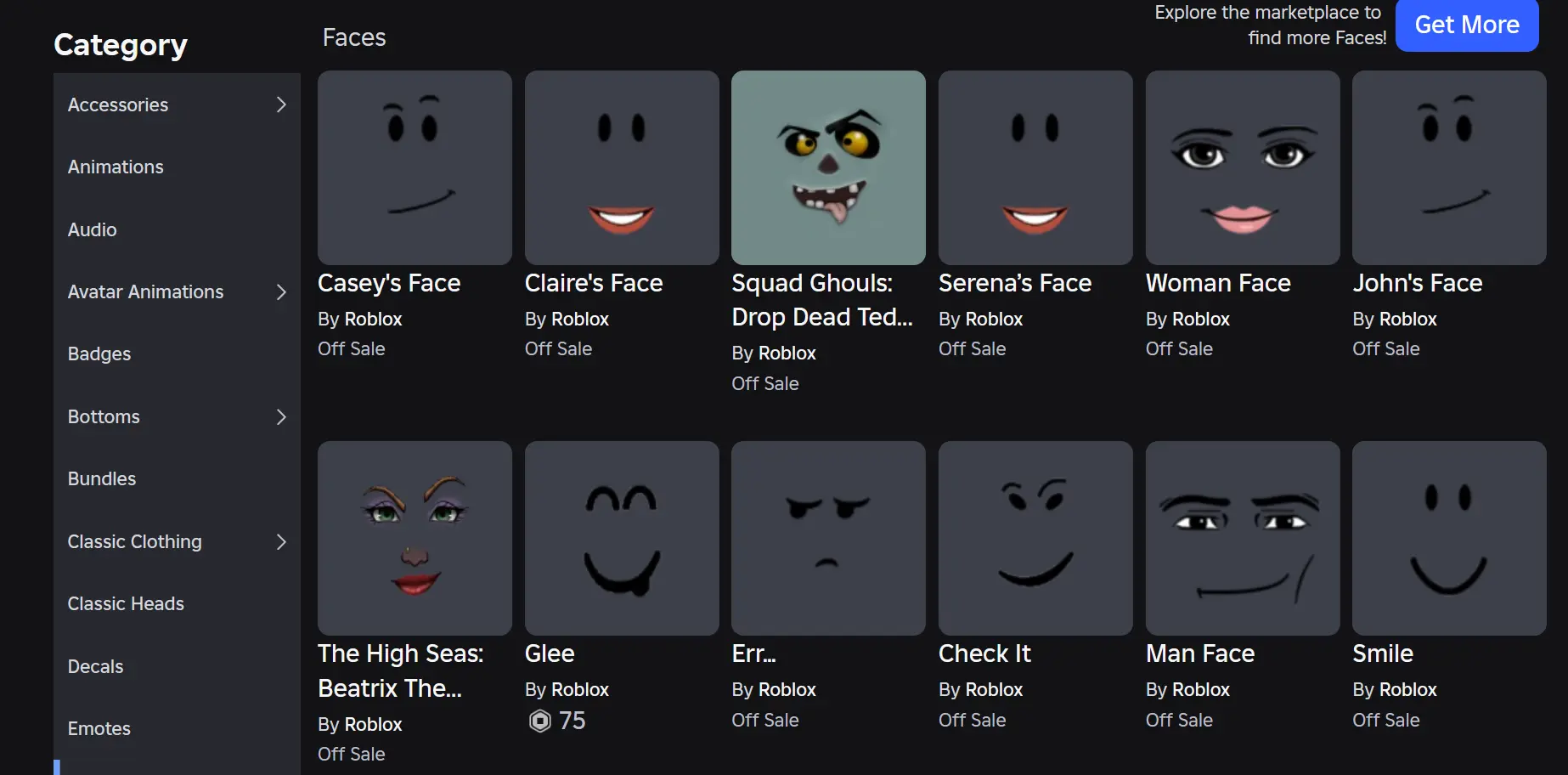The height and width of the screenshot is (775, 1568).
Task: Click Roblox creator link under Squad Ghouls
Action: tap(787, 354)
